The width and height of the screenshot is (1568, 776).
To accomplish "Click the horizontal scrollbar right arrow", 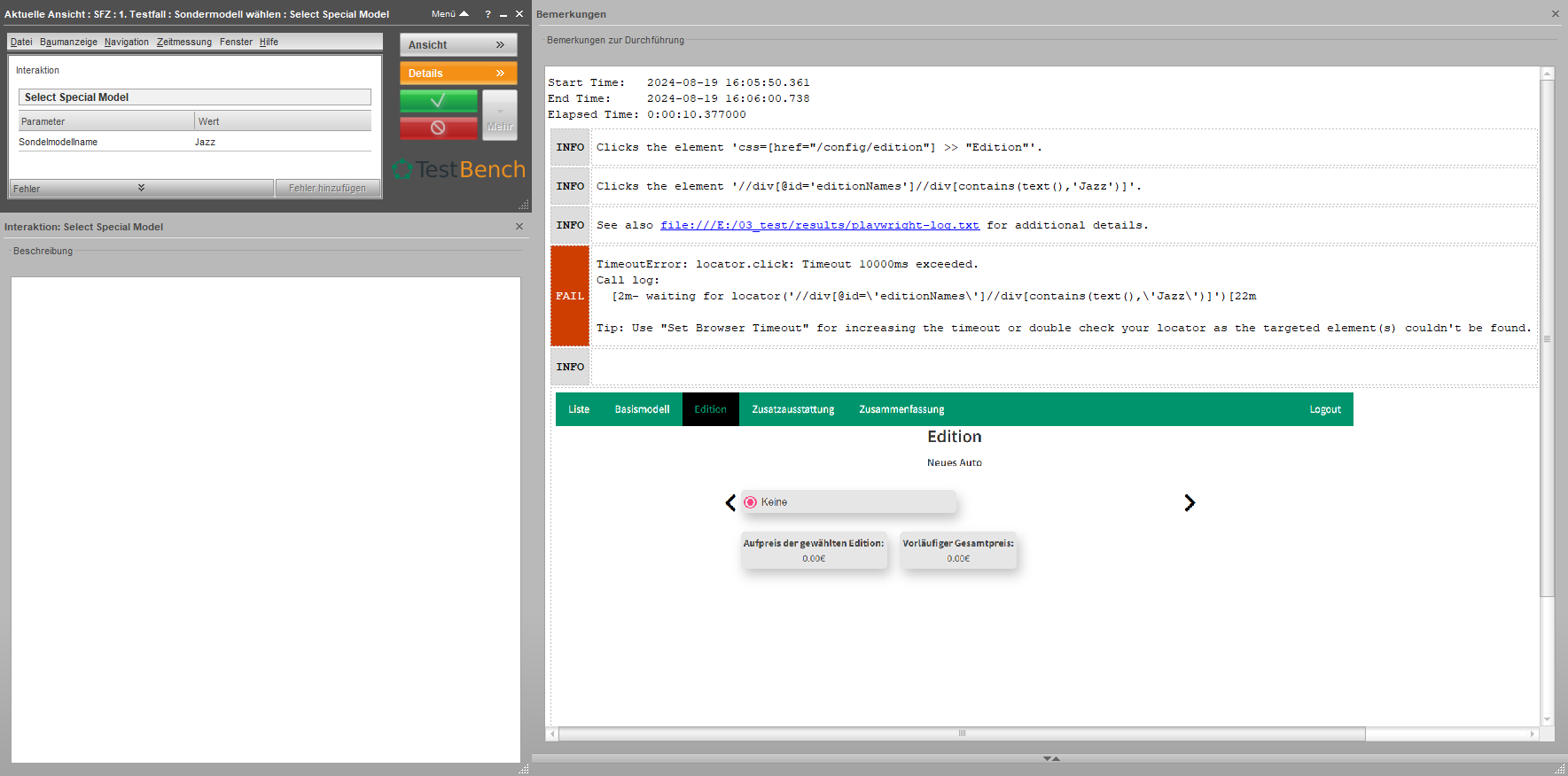I will pos(1533,733).
